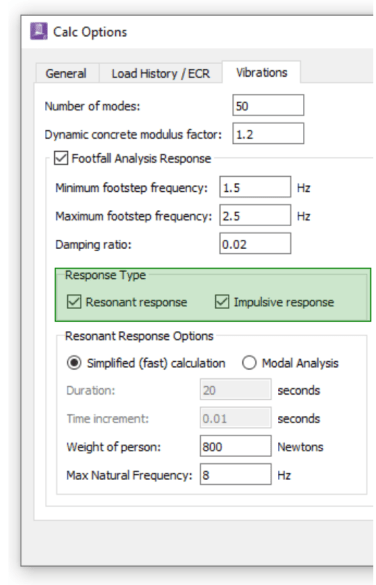Open the Load History / ECR tab
The height and width of the screenshot is (585, 376).
pos(161,73)
